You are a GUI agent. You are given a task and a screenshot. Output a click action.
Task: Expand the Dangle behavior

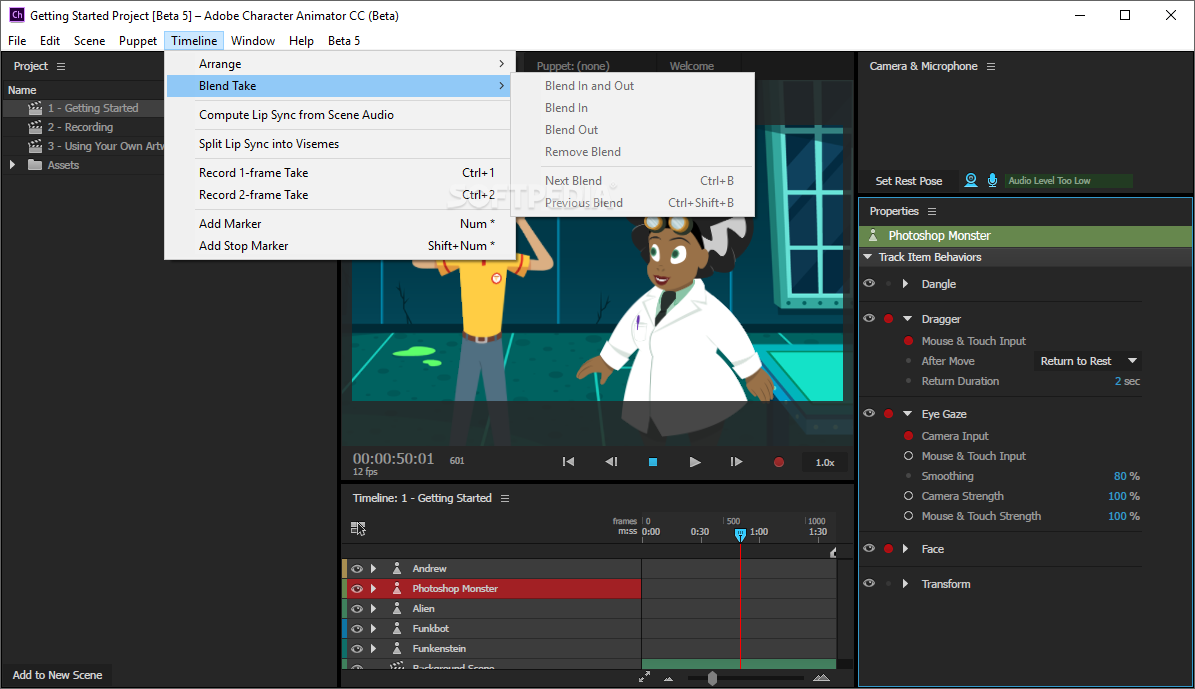tap(905, 284)
